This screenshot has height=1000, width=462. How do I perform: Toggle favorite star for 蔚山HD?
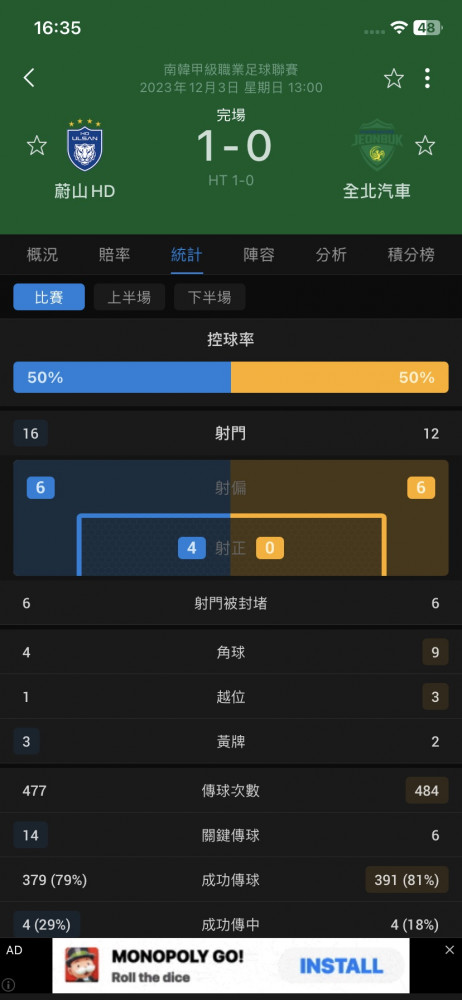pos(36,145)
